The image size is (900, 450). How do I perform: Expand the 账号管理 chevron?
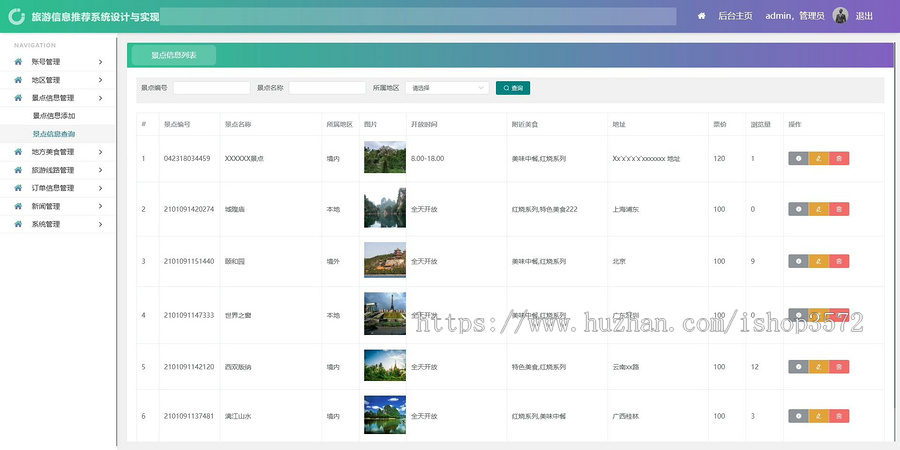point(100,62)
